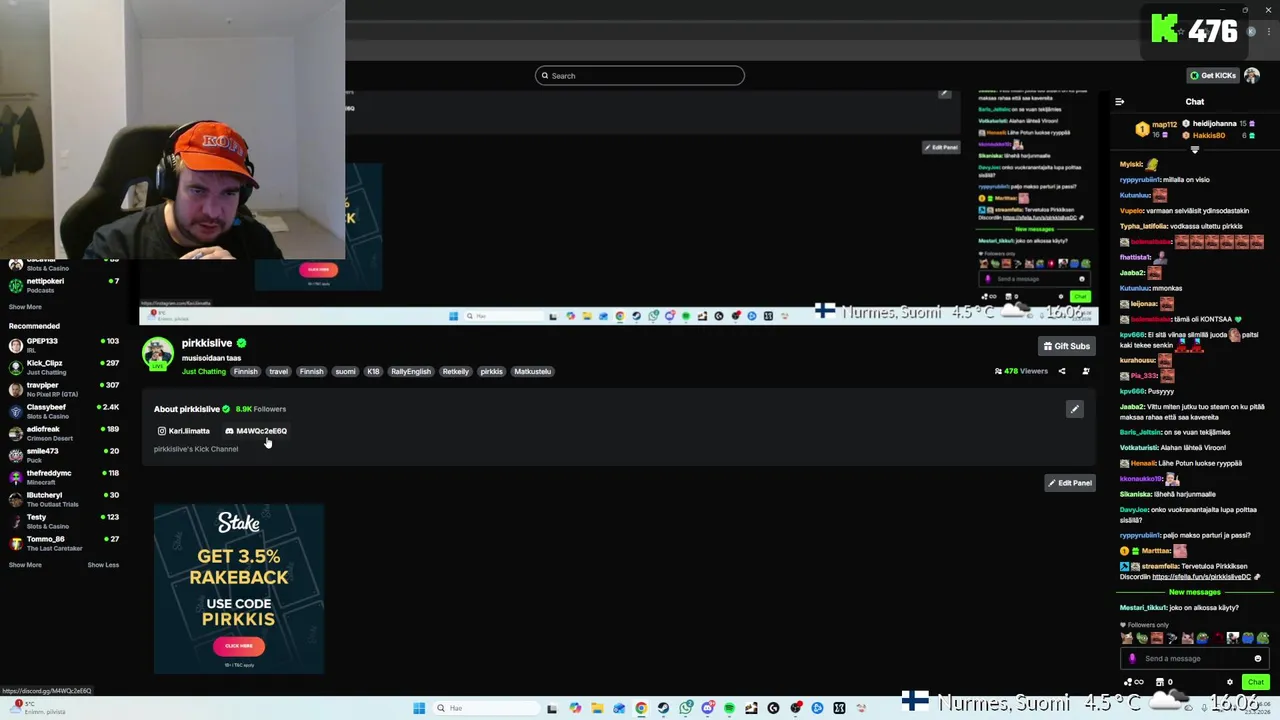This screenshot has width=1280, height=720.
Task: Open the channel points icon below chat input
Action: point(1134,682)
